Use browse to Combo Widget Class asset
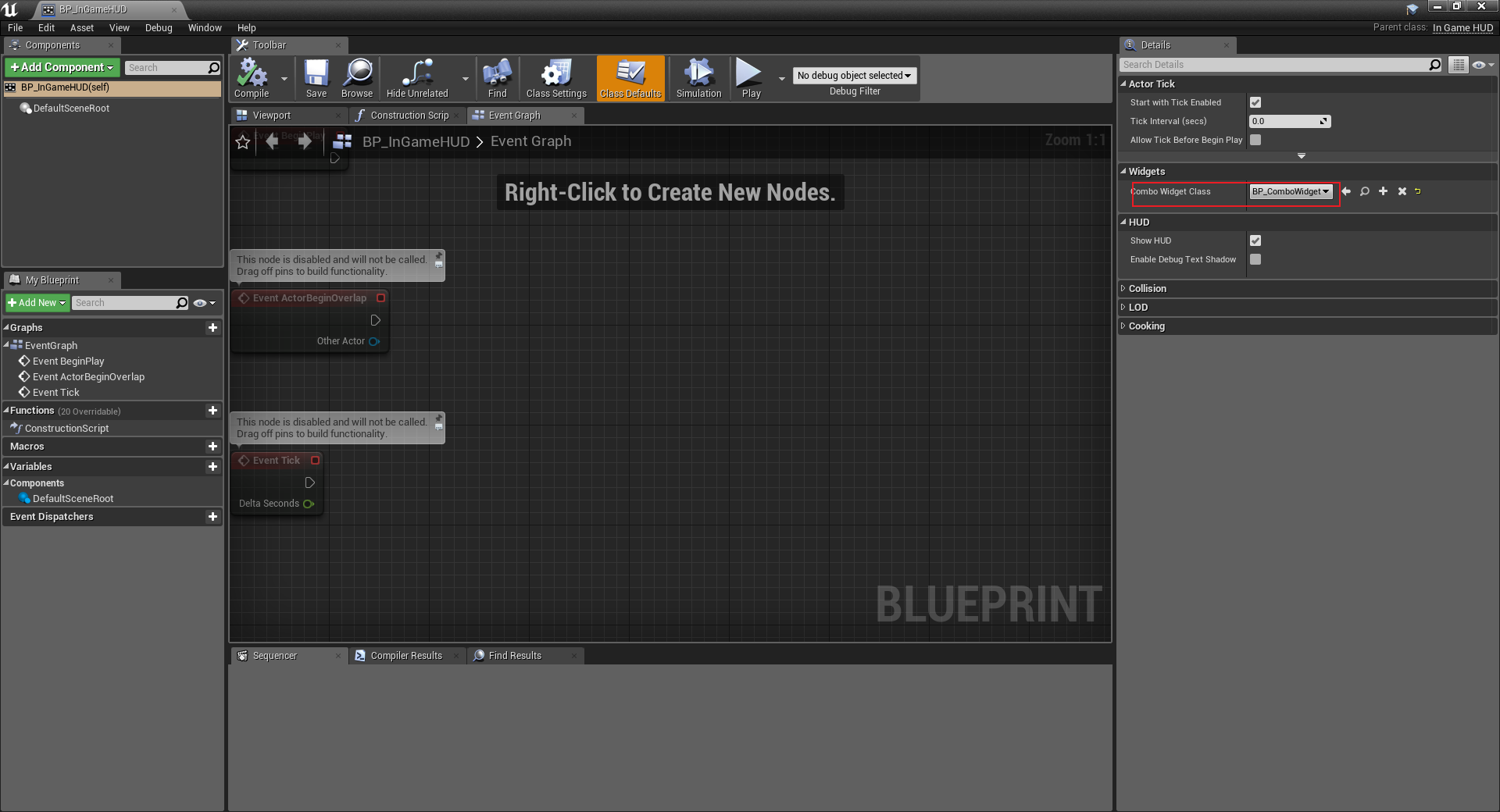Screen dimensions: 1500x812 point(1364,191)
